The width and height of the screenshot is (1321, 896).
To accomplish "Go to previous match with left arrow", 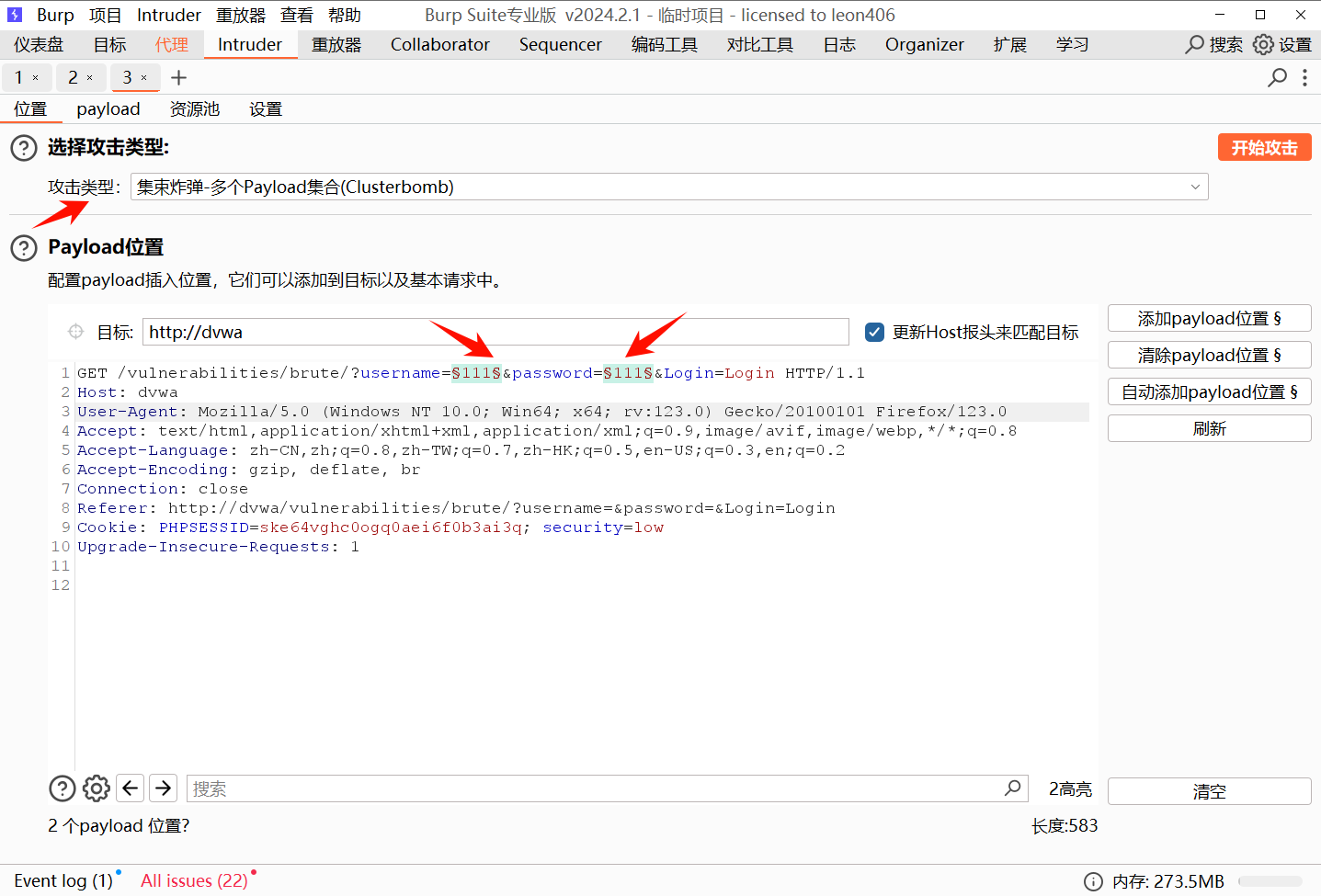I will click(x=131, y=788).
